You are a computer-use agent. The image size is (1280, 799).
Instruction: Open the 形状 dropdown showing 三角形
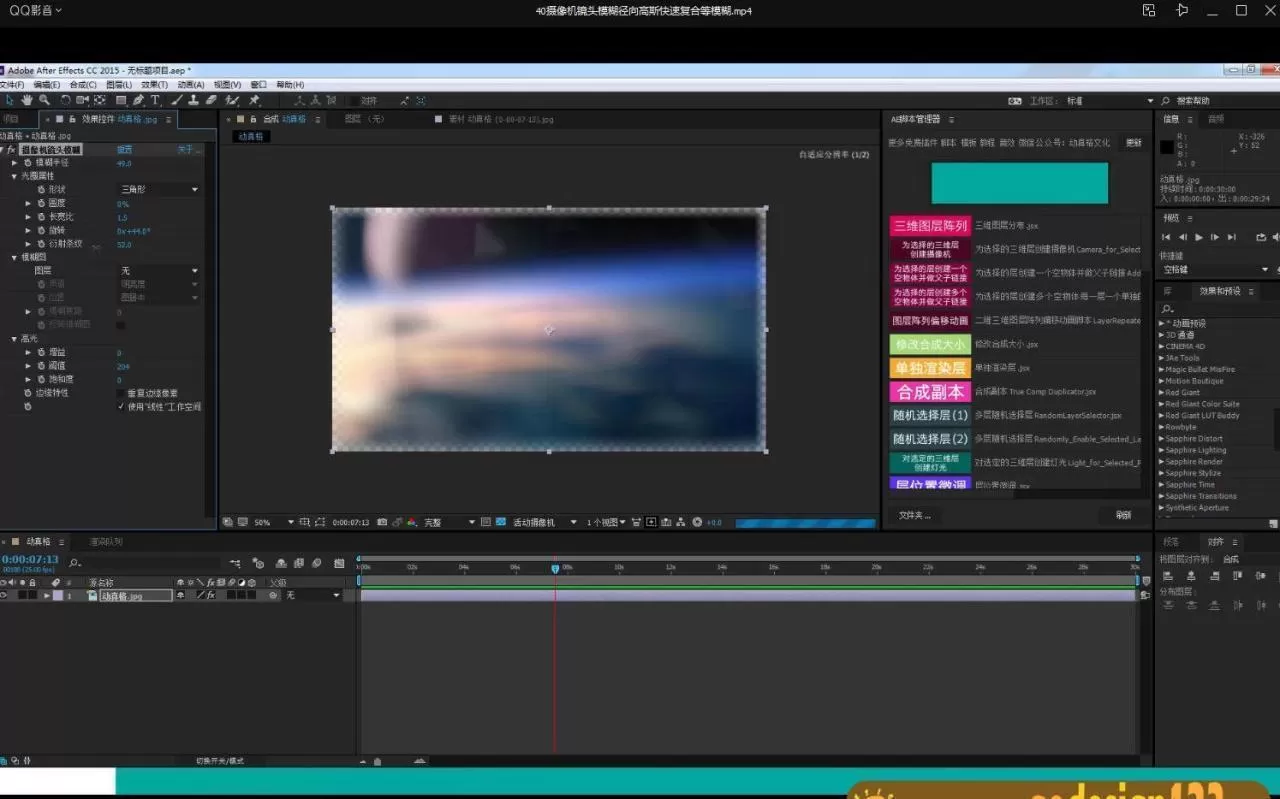159,189
